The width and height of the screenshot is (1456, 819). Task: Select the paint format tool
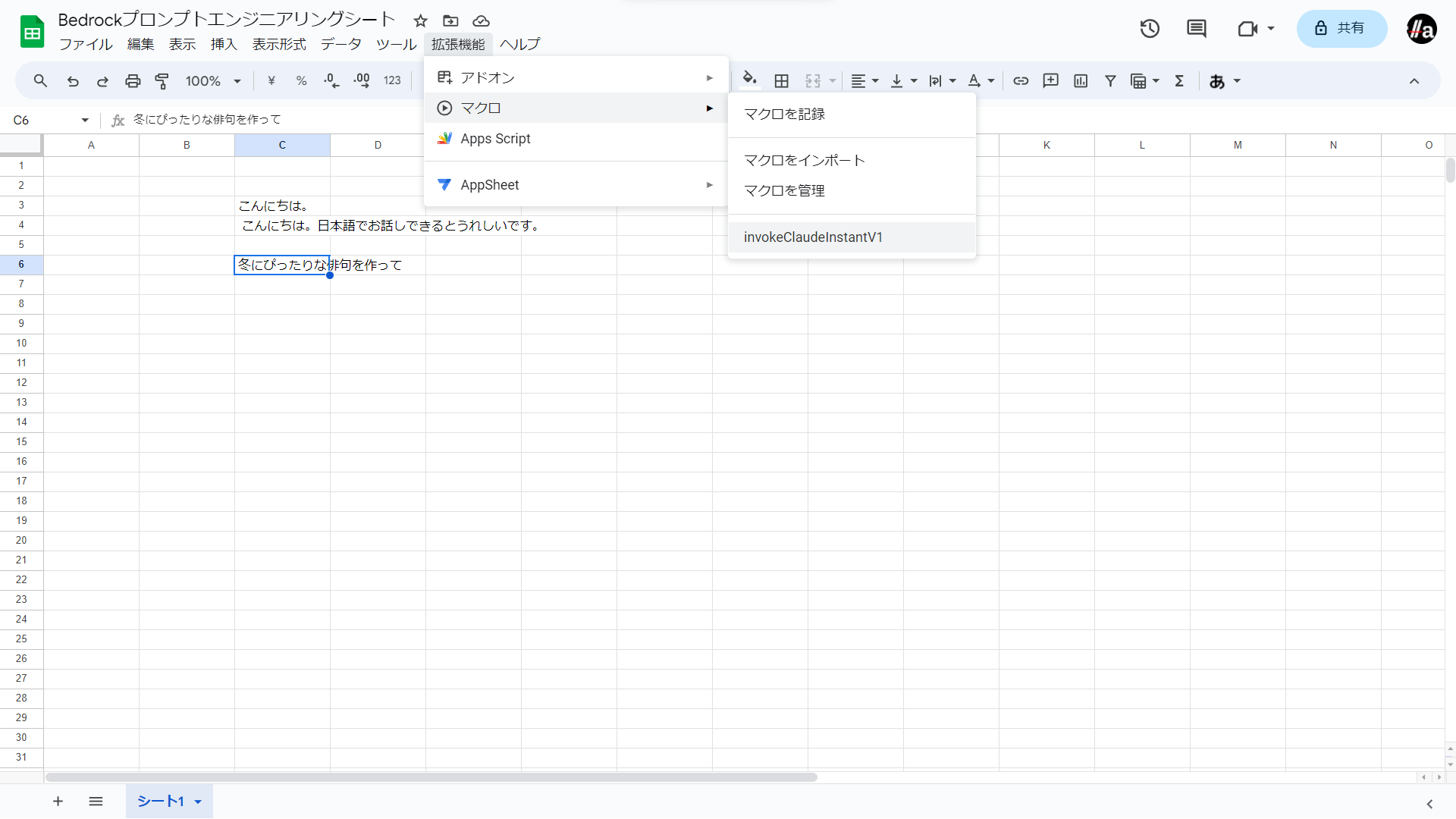[x=162, y=81]
